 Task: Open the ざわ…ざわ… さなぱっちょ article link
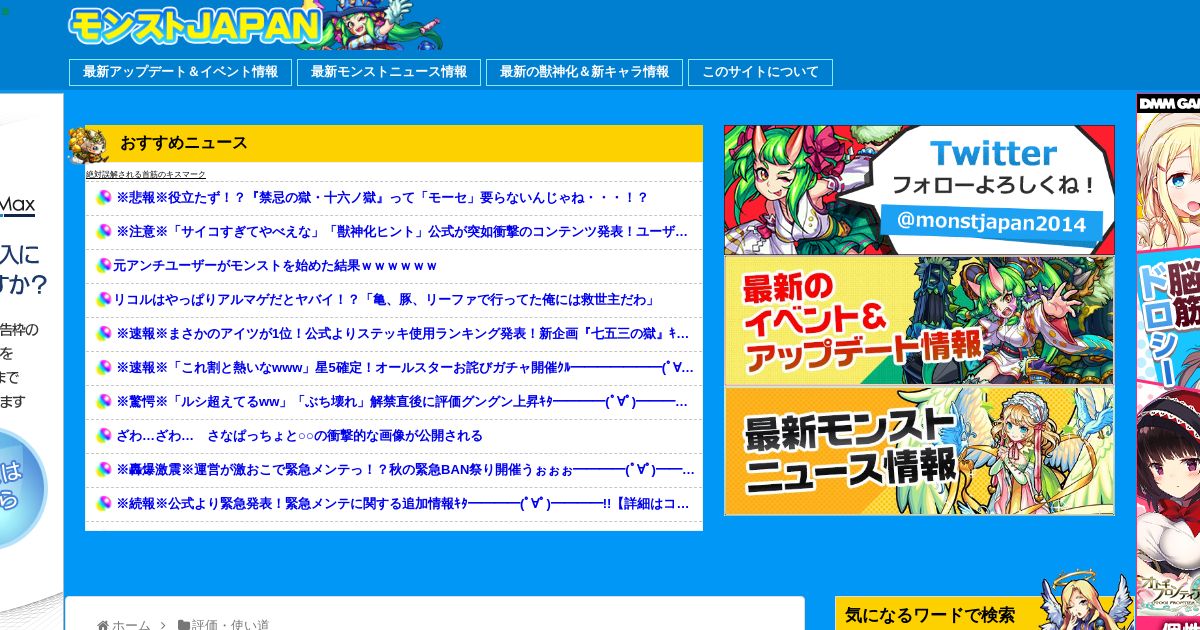(299, 435)
